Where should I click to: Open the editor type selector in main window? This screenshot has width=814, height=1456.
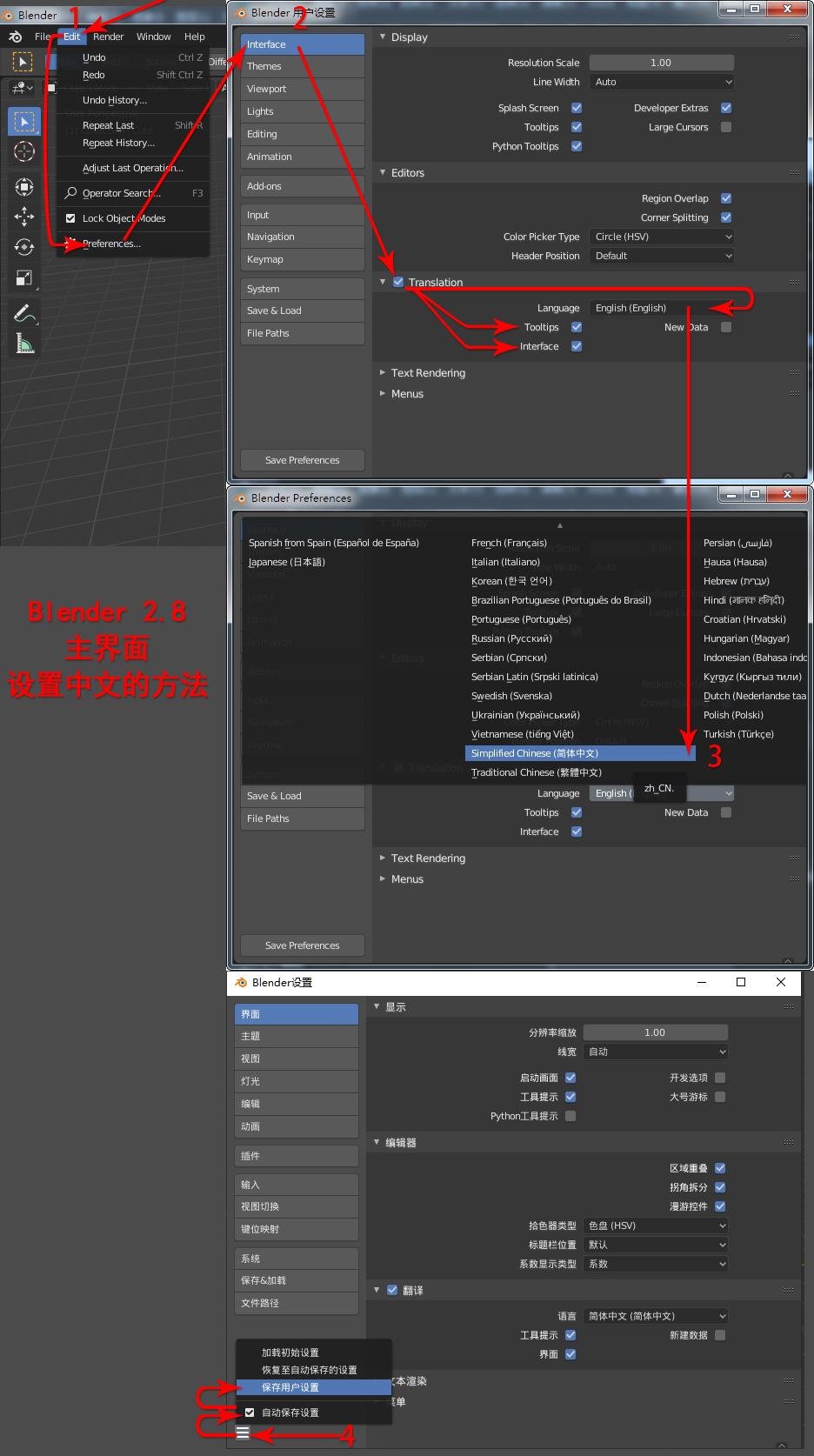point(23,88)
